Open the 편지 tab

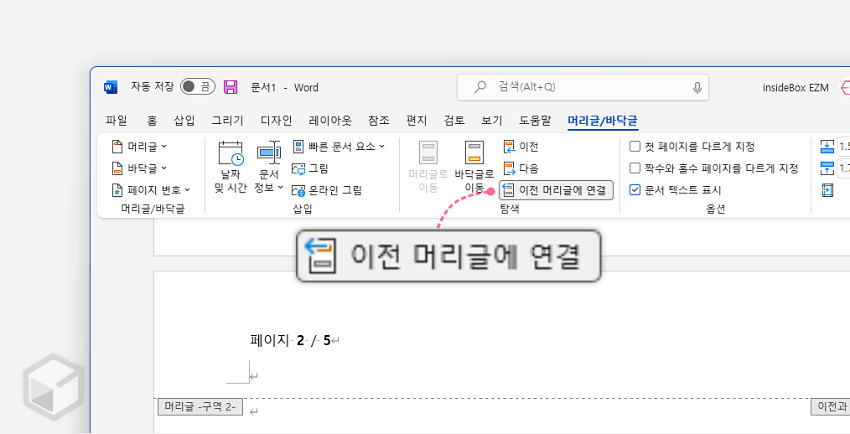pyautogui.click(x=416, y=120)
